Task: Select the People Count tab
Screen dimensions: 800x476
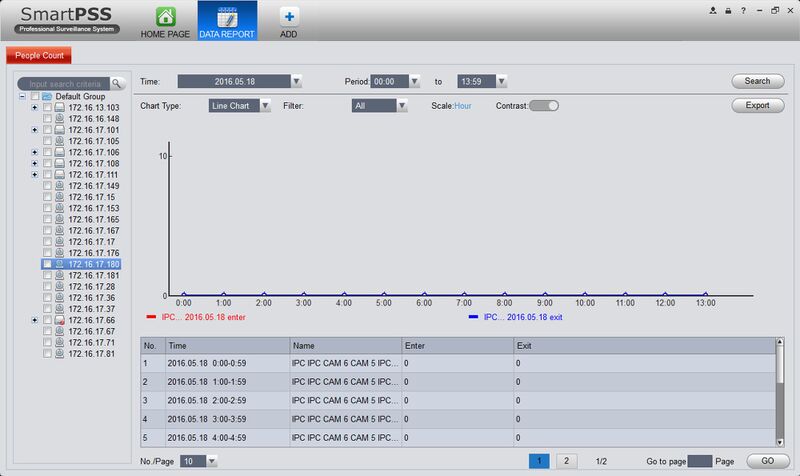Action: (x=39, y=55)
